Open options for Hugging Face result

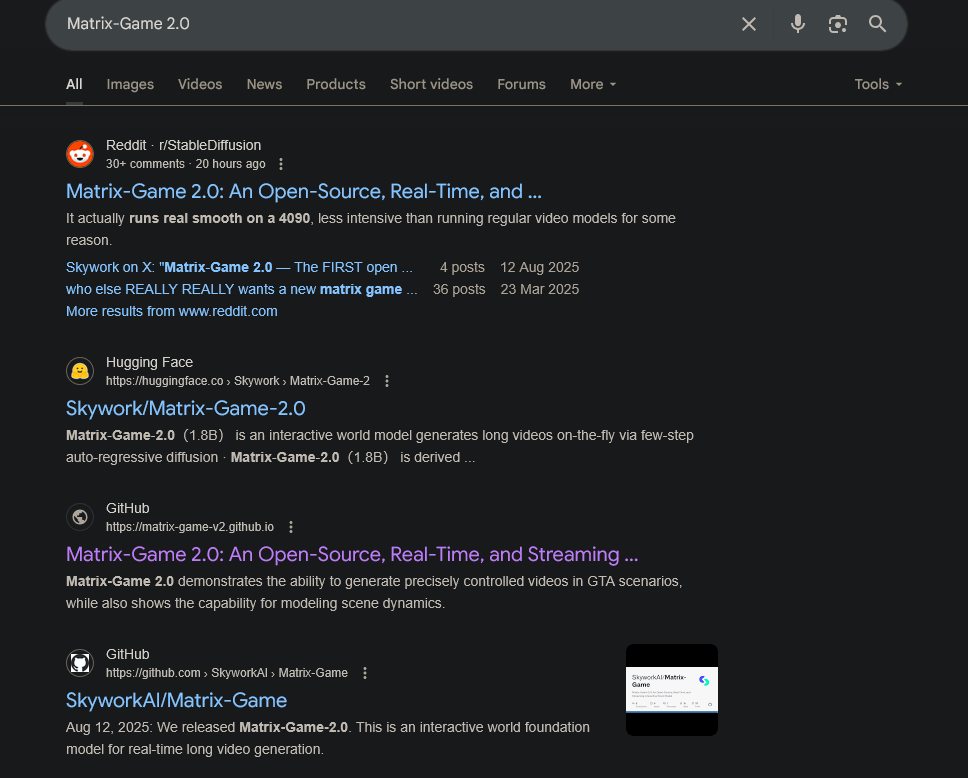(387, 381)
